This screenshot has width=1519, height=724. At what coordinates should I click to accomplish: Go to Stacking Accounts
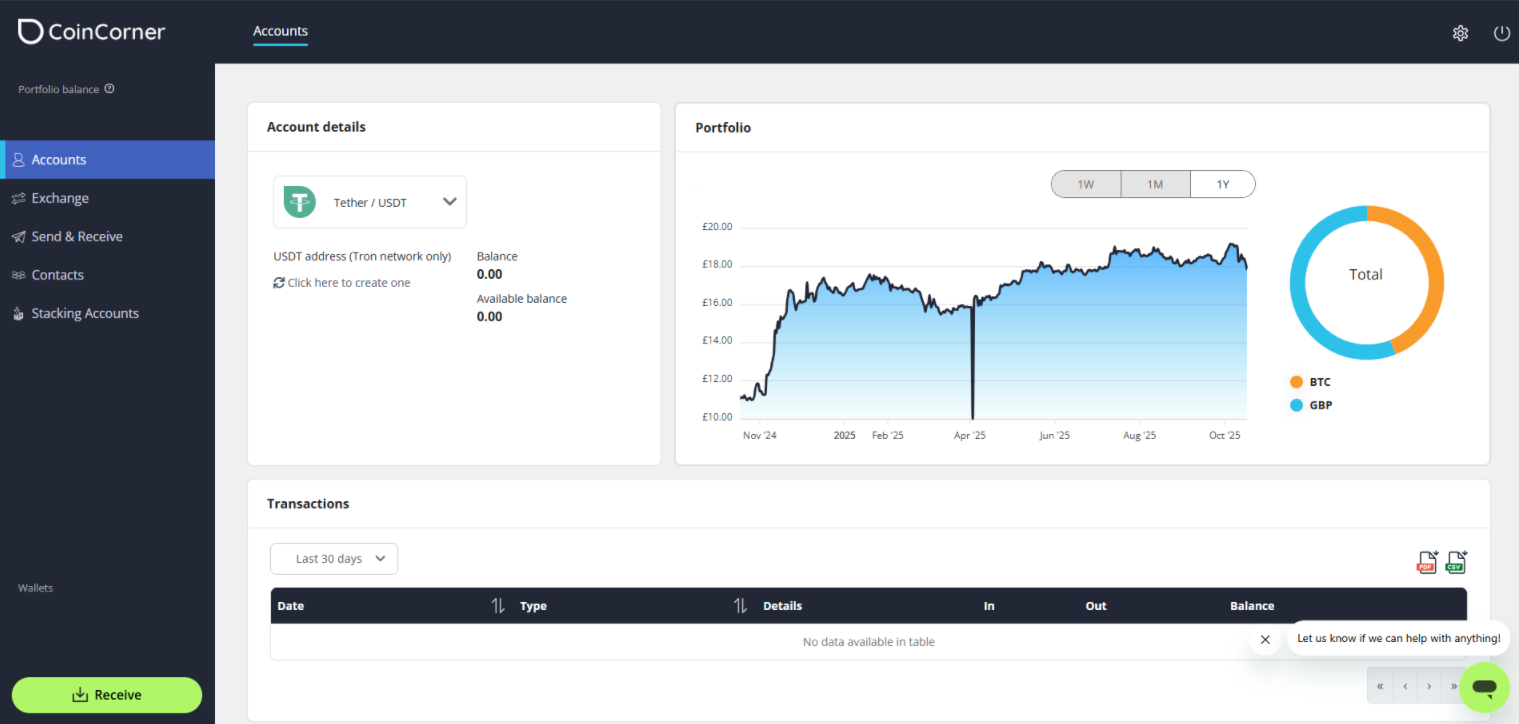(x=84, y=312)
